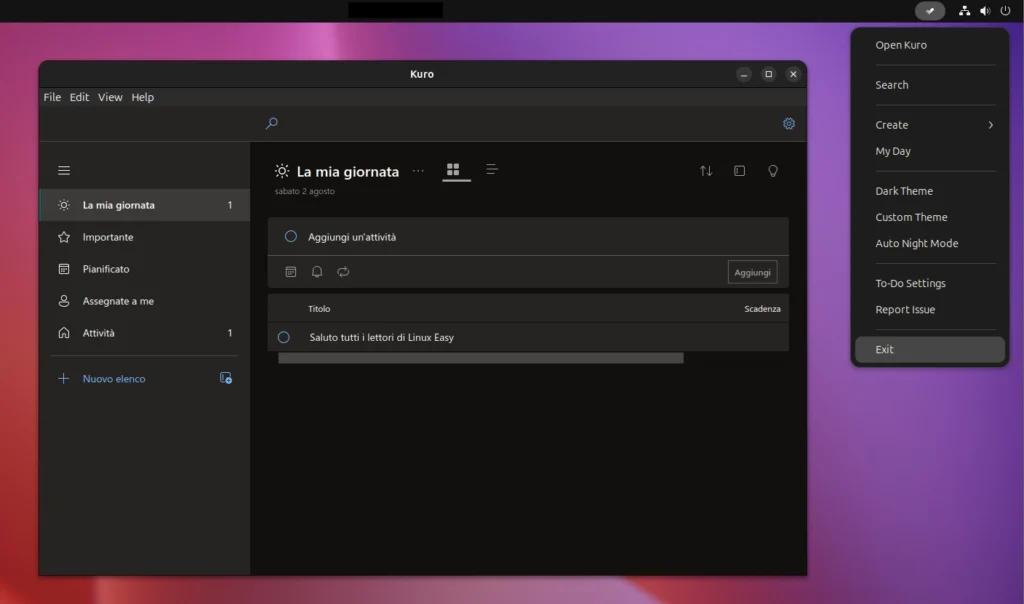Open the three-dots list options menu

click(x=418, y=171)
